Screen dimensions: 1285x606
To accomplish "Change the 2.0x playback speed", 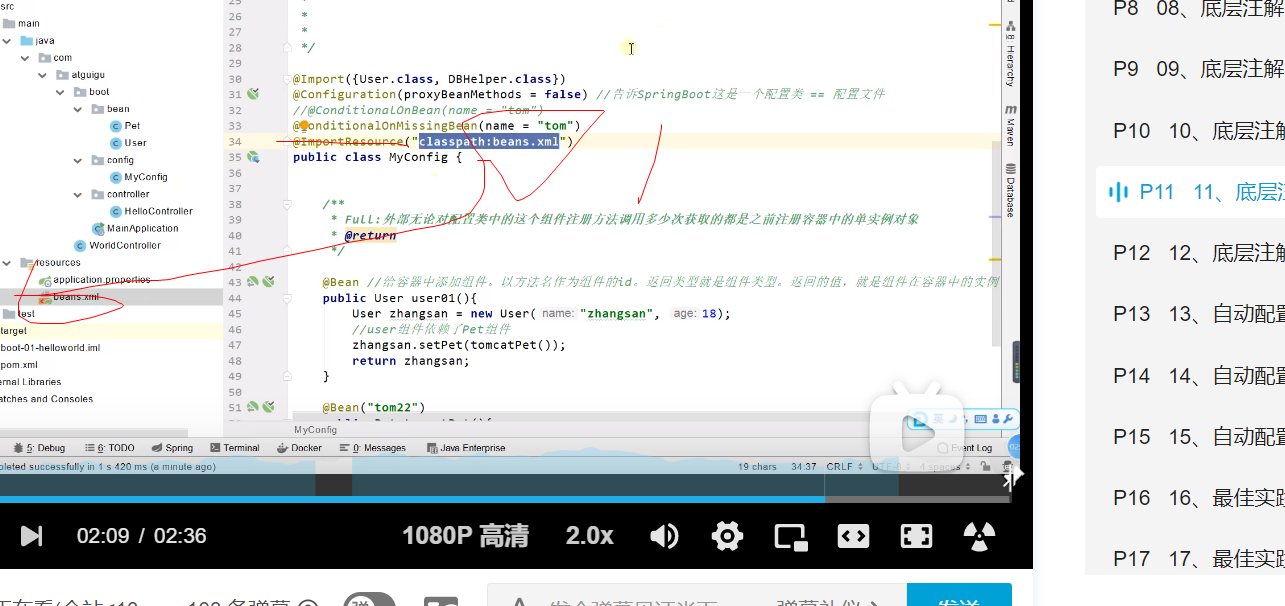I will click(590, 536).
